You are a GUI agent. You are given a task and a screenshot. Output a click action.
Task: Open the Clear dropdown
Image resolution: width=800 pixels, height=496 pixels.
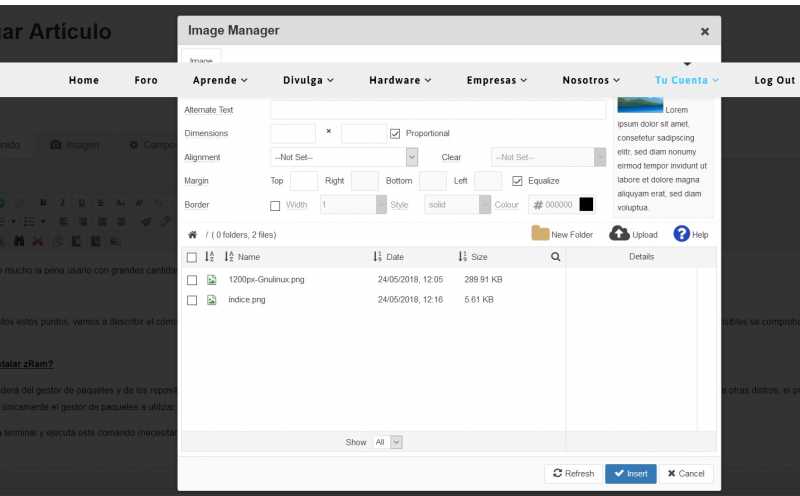pyautogui.click(x=548, y=157)
